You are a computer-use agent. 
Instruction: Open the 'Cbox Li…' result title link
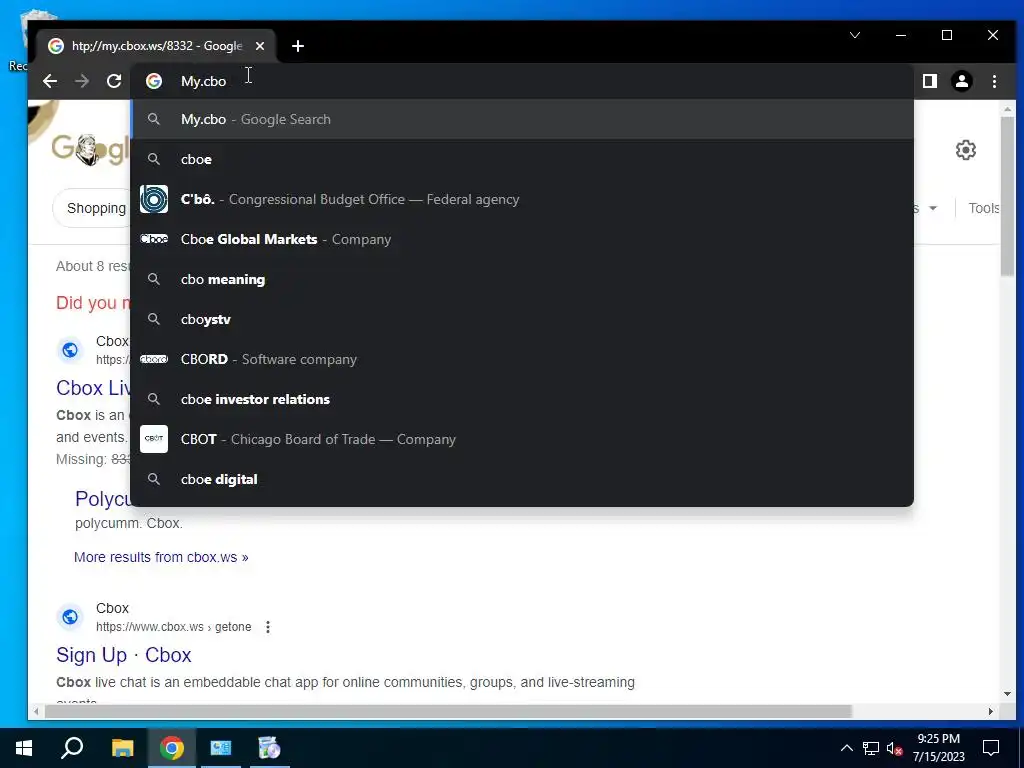(93, 388)
